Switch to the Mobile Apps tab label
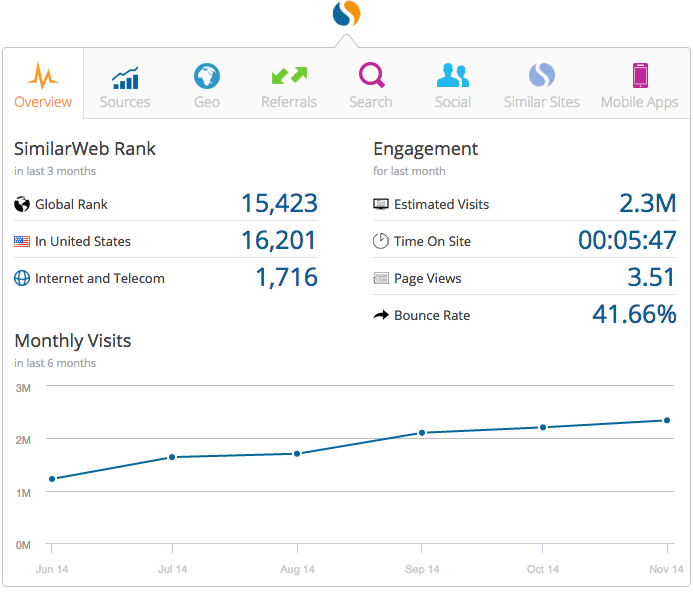Screen dimensions: 693x597 click(640, 103)
